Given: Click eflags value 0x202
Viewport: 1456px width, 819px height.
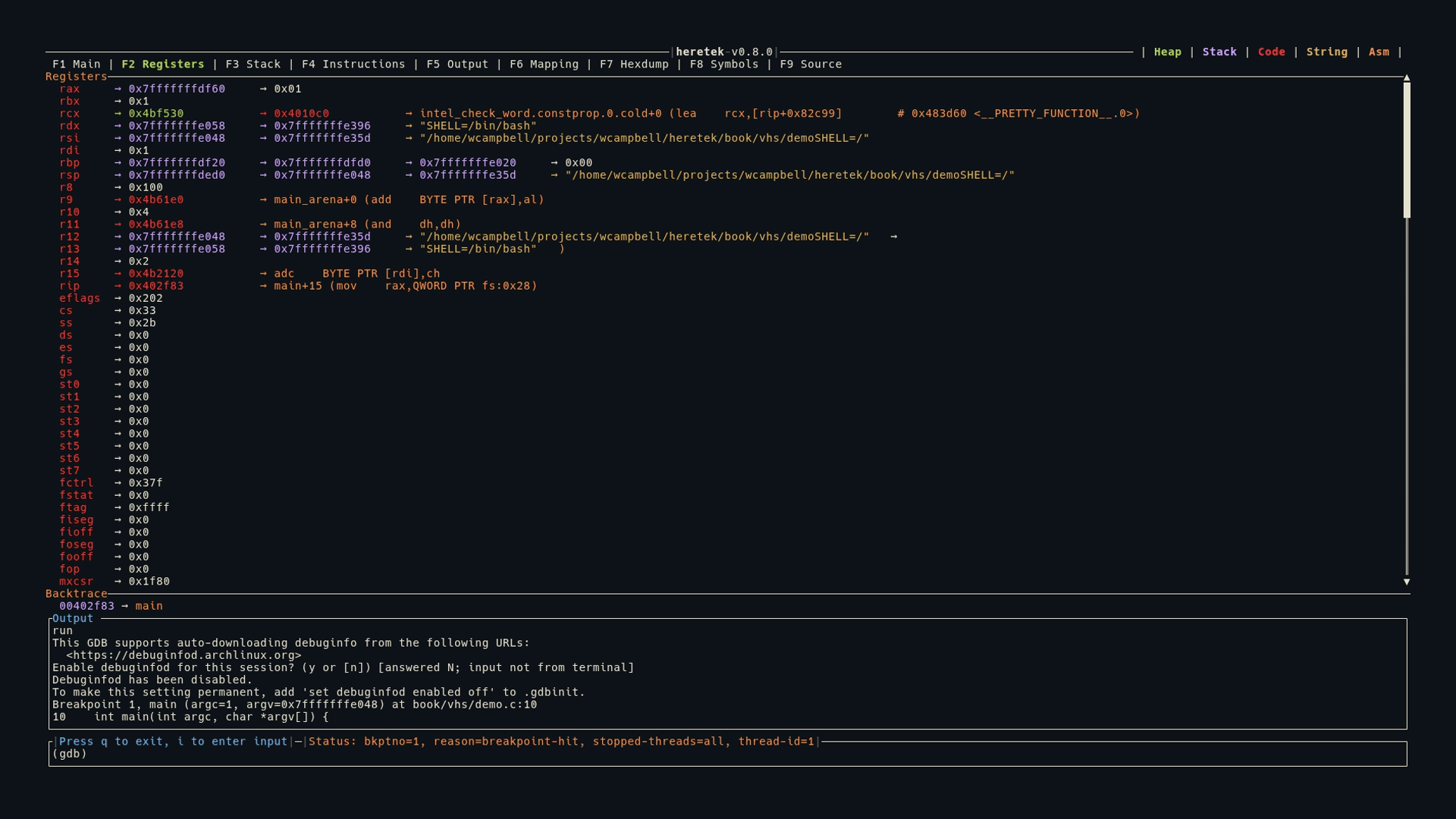Looking at the screenshot, I should click(x=146, y=298).
